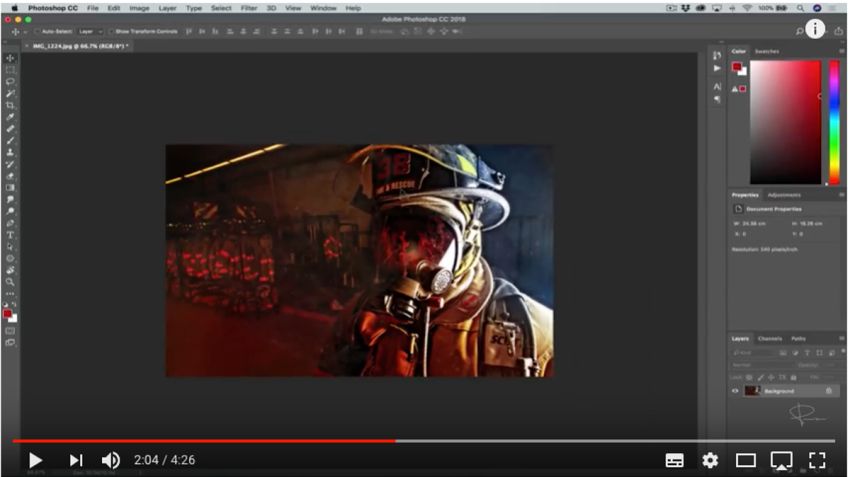This screenshot has width=850, height=477.
Task: Open the Layers panel flyout menu
Action: pos(842,338)
